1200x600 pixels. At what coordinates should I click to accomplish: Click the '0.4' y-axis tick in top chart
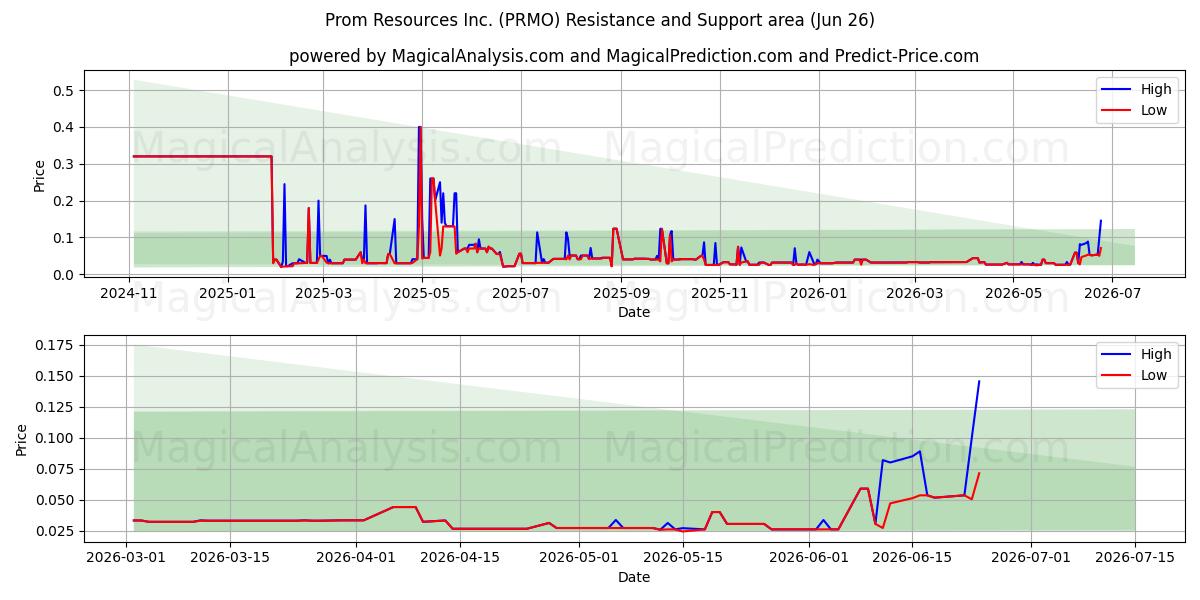[64, 128]
